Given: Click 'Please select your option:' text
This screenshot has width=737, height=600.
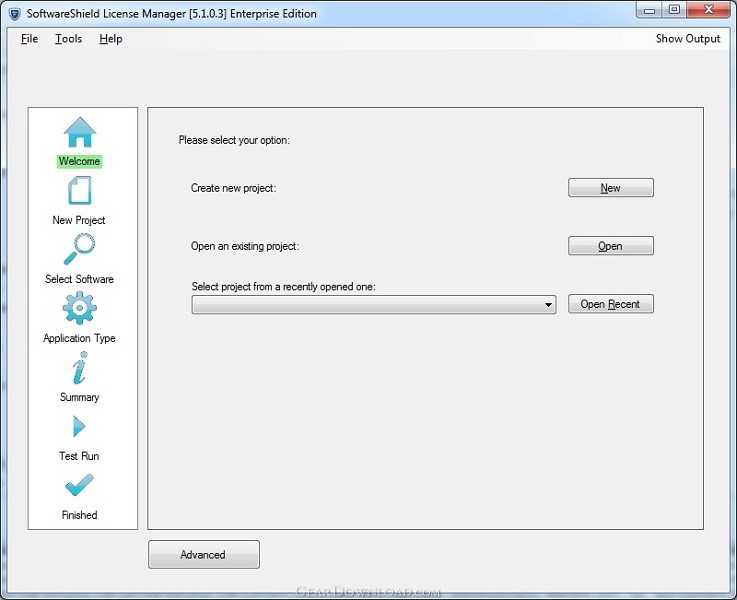Looking at the screenshot, I should 234,140.
